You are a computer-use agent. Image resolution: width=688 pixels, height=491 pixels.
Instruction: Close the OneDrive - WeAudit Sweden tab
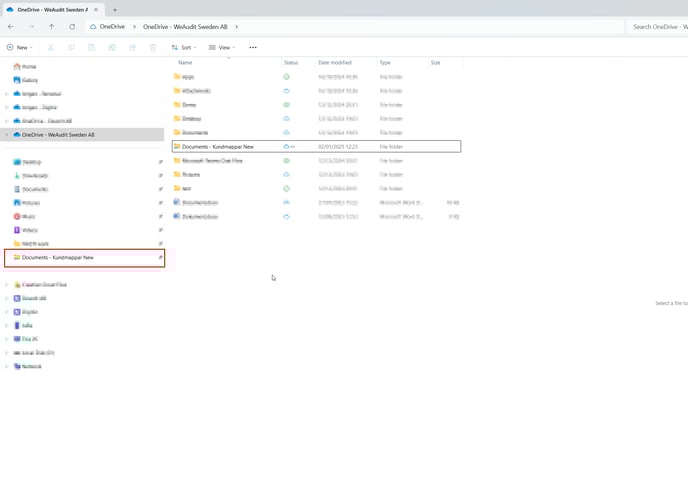point(96,10)
